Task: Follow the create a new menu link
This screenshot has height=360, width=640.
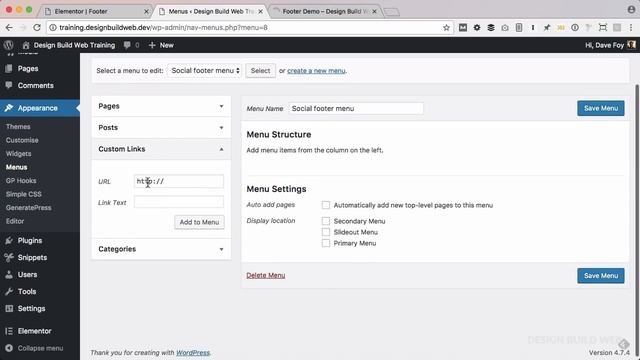Action: (x=316, y=71)
